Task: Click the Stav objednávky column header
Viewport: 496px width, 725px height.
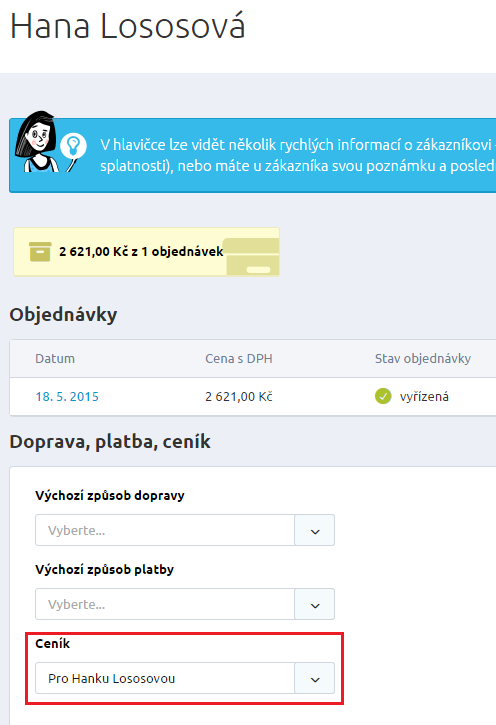Action: (x=423, y=359)
